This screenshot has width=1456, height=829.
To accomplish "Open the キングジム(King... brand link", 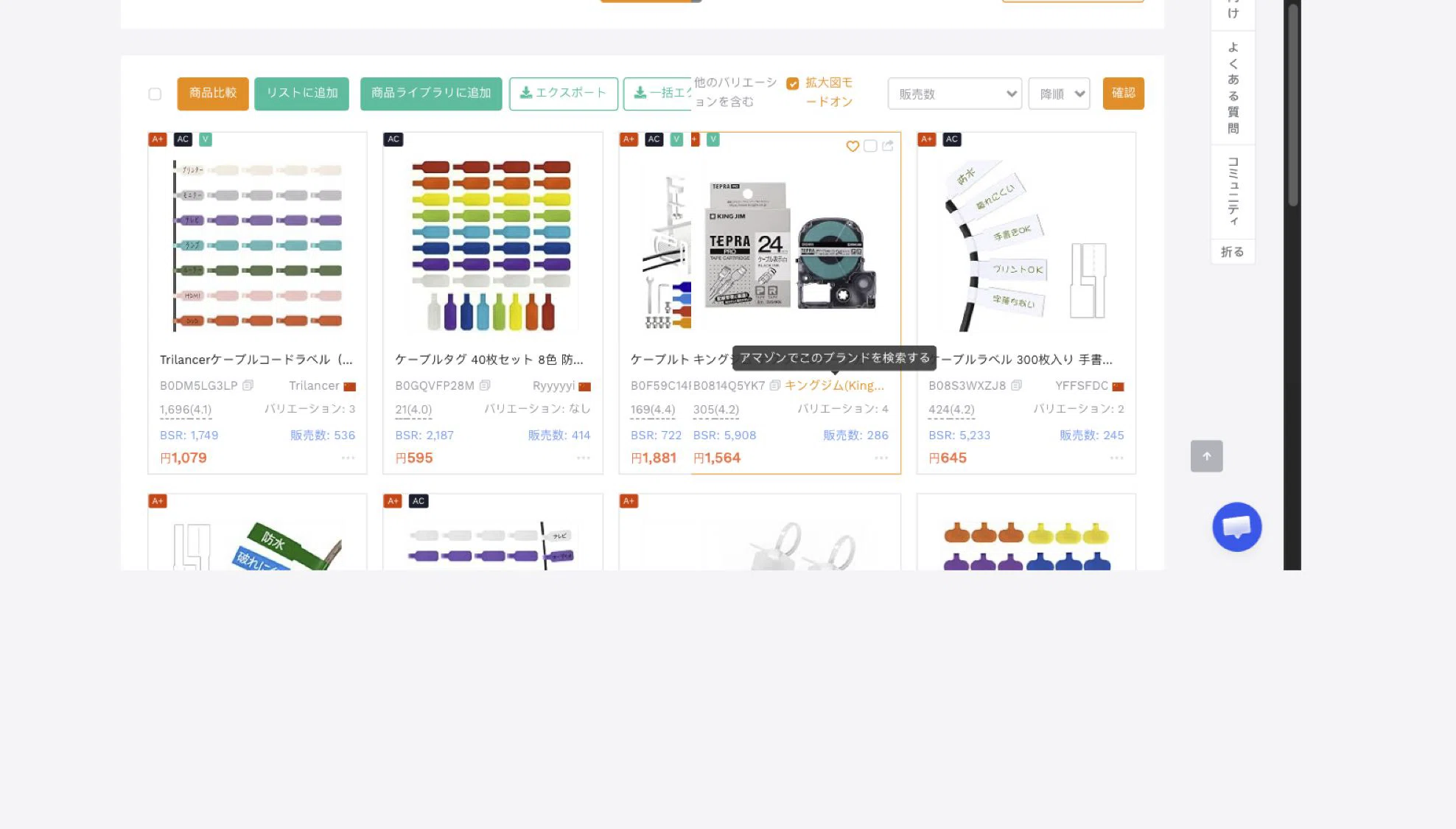I will click(834, 385).
